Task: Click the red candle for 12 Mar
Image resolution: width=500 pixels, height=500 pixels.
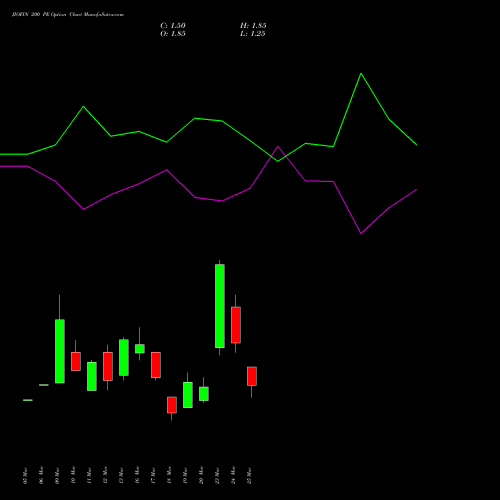Action: (108, 366)
